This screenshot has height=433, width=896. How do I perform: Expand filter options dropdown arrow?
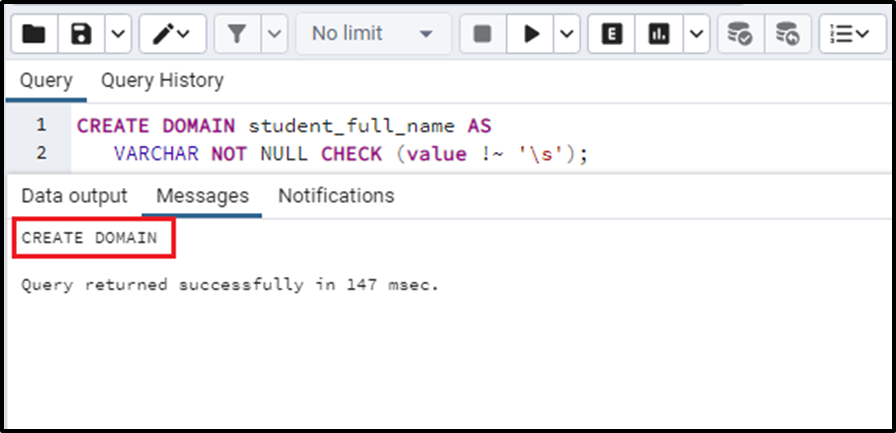tap(275, 34)
